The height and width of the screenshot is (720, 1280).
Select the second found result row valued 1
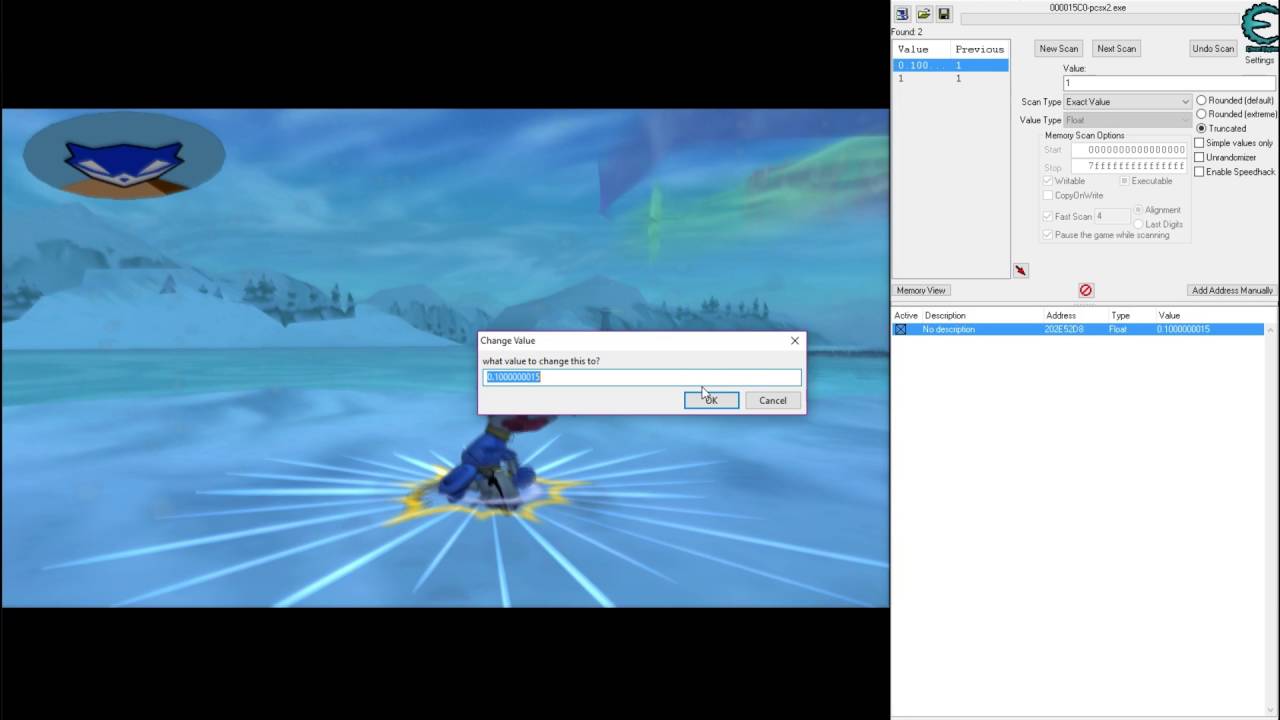pos(950,78)
